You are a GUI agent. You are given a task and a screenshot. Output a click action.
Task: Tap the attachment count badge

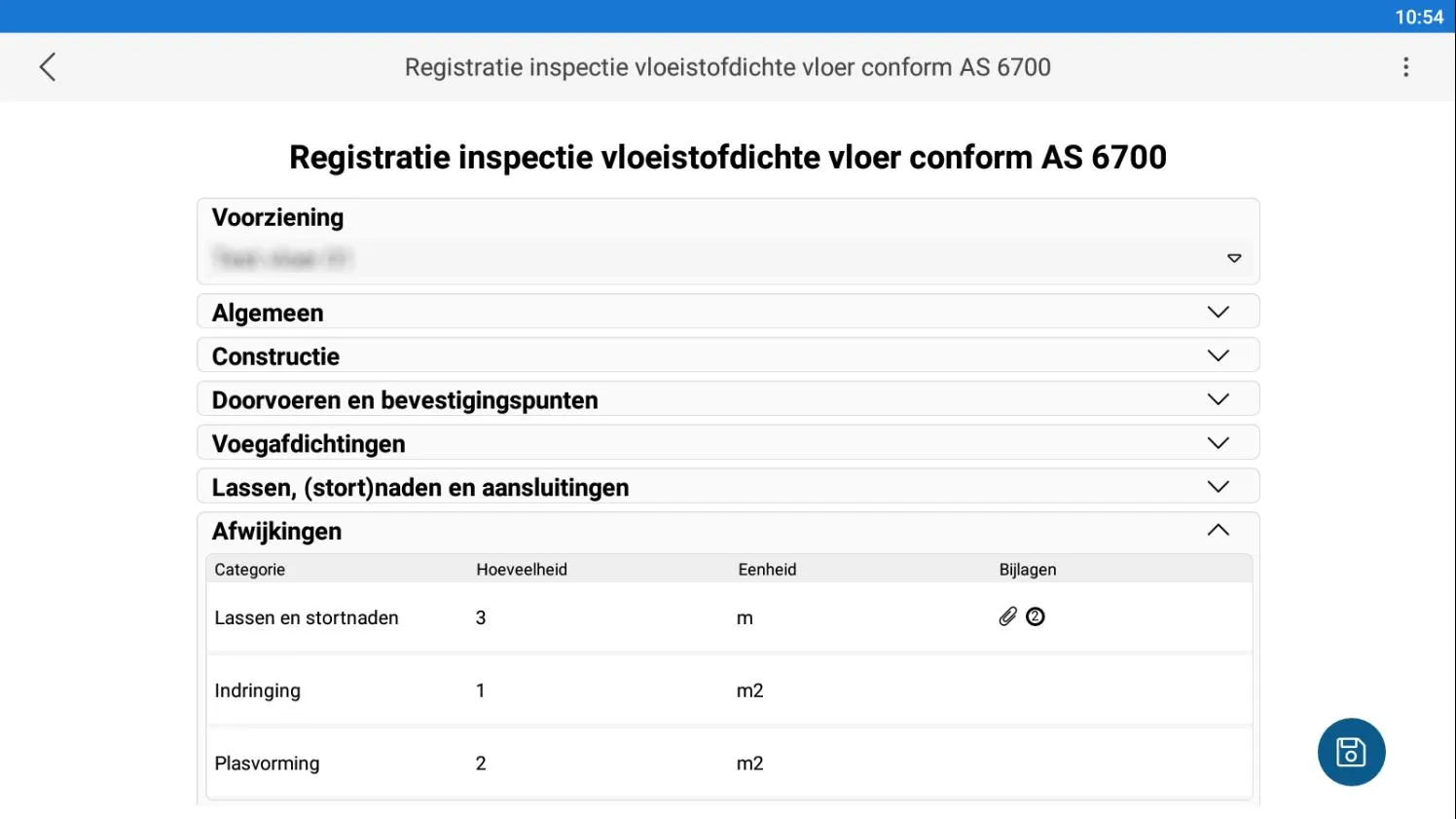(x=1036, y=616)
